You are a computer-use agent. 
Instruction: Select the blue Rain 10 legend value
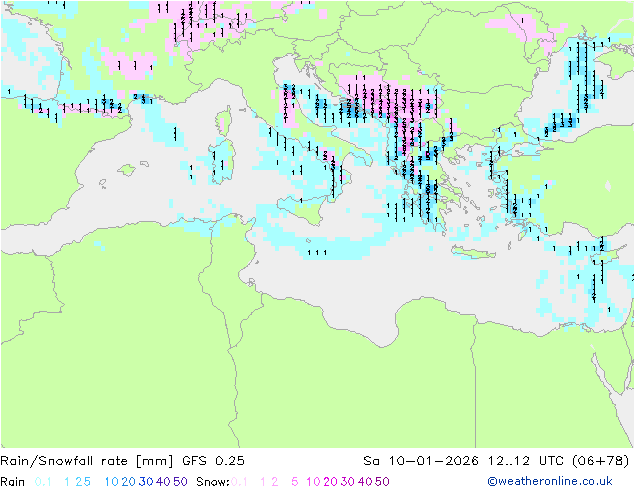point(111,482)
